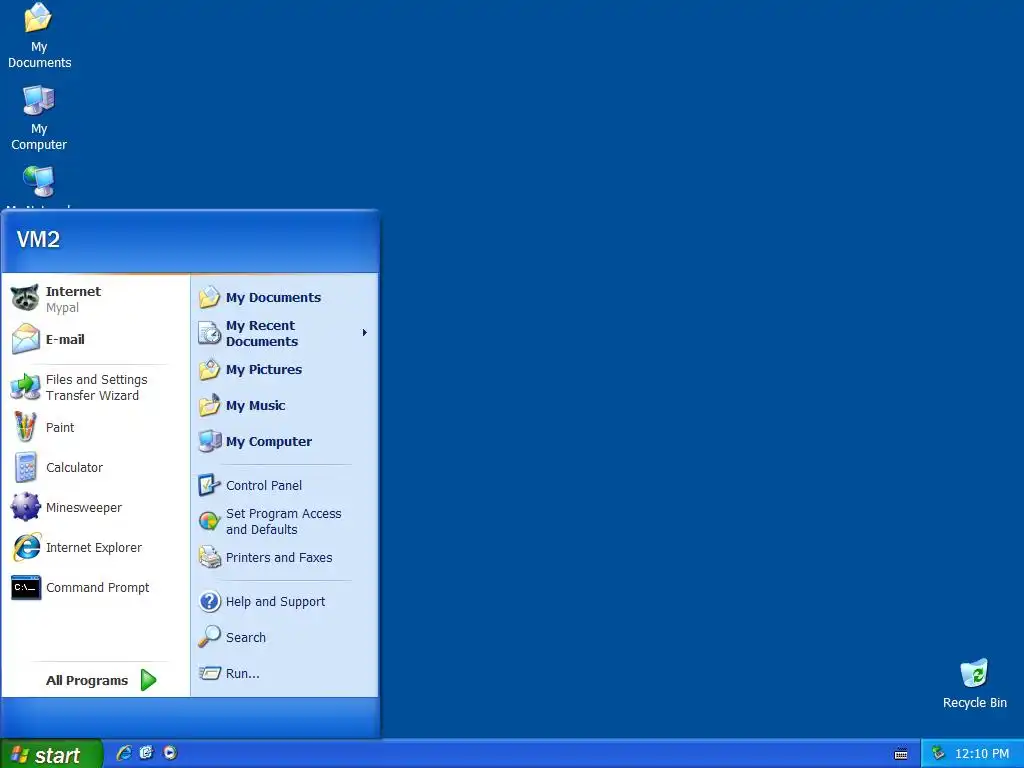Expand My Recent Documents submenu

pos(284,333)
